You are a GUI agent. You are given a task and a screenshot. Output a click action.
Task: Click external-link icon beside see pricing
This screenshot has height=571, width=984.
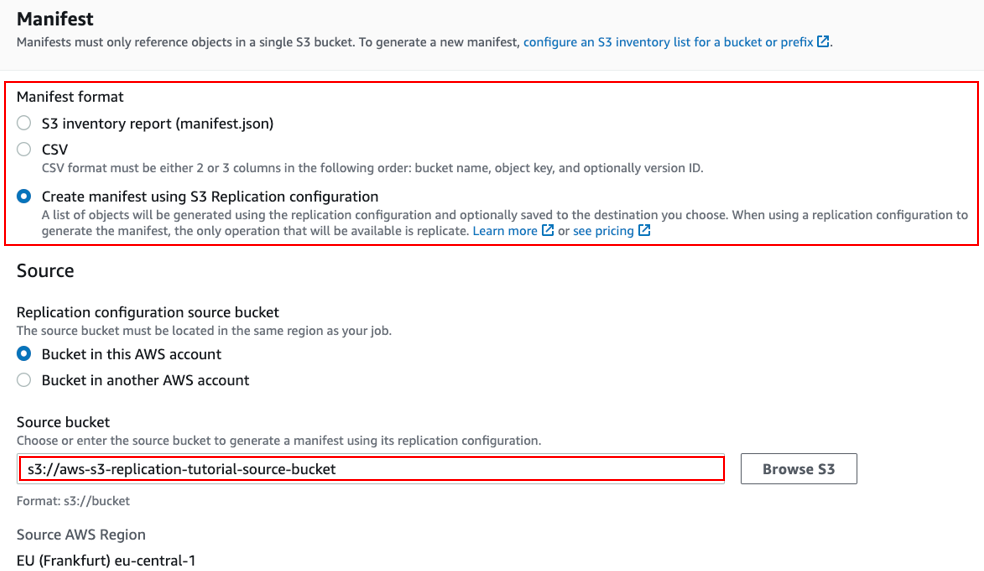(x=644, y=230)
